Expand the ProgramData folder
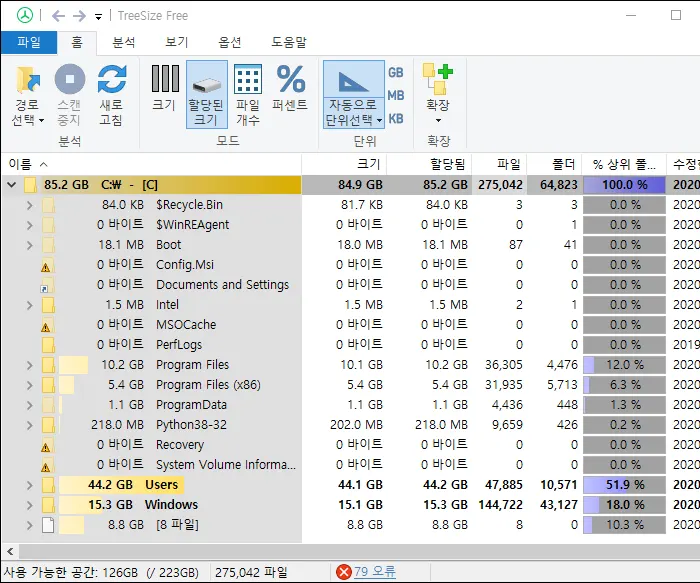Screen dimensions: 700x583 coord(29,405)
